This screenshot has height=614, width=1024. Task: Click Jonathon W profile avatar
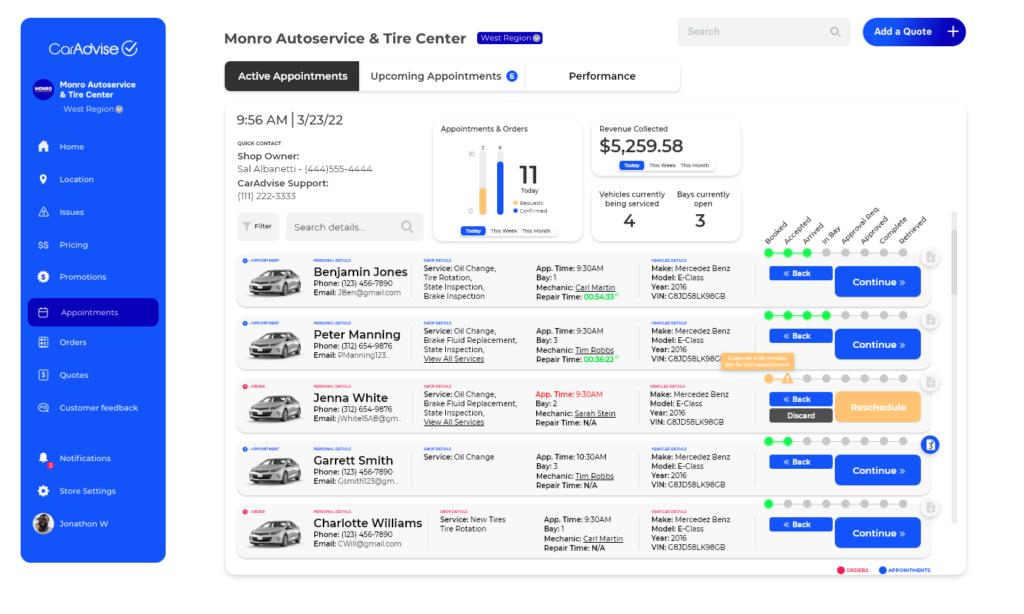click(x=43, y=523)
